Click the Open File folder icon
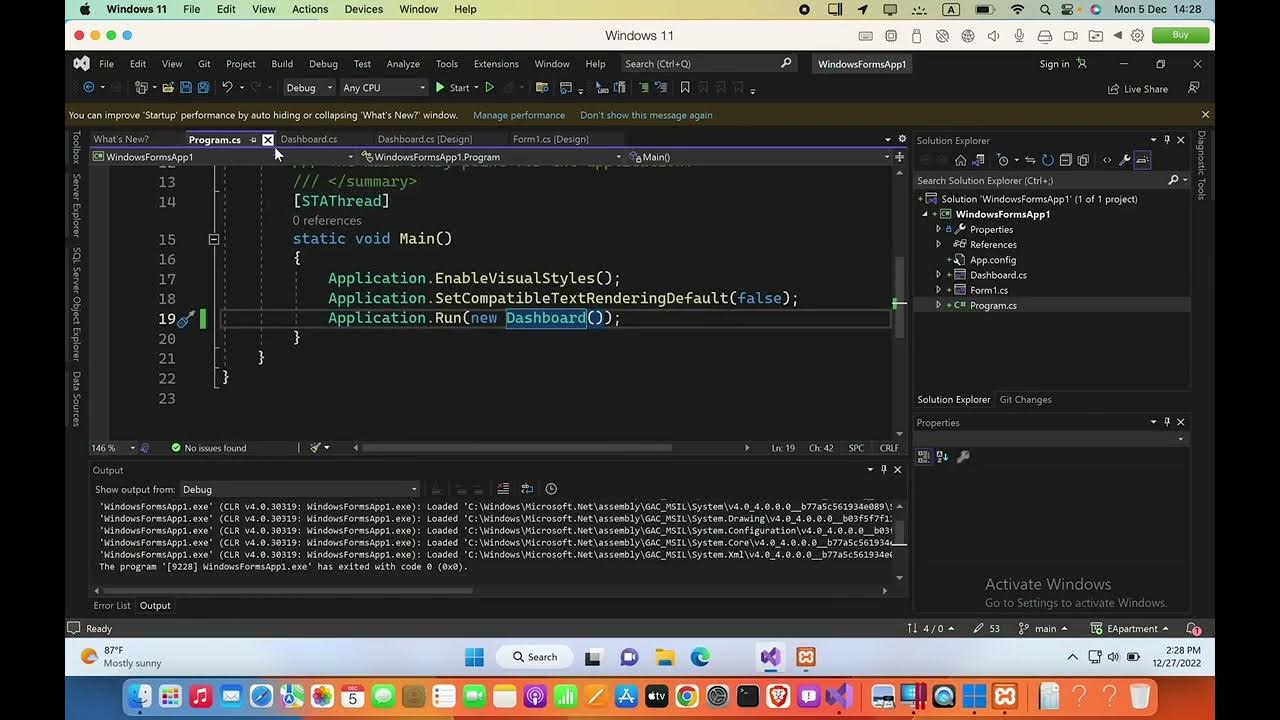 (x=168, y=88)
